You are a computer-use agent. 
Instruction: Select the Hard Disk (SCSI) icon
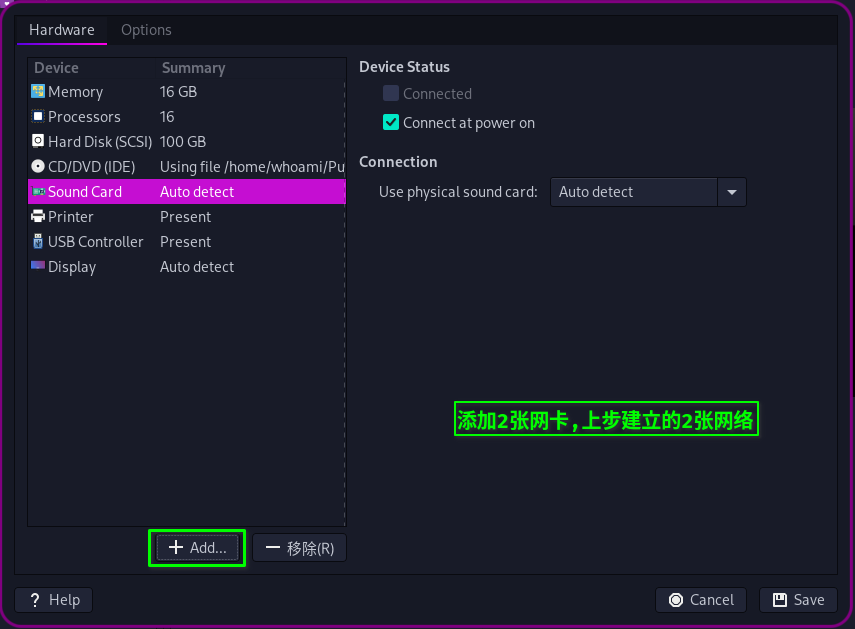pyautogui.click(x=38, y=142)
